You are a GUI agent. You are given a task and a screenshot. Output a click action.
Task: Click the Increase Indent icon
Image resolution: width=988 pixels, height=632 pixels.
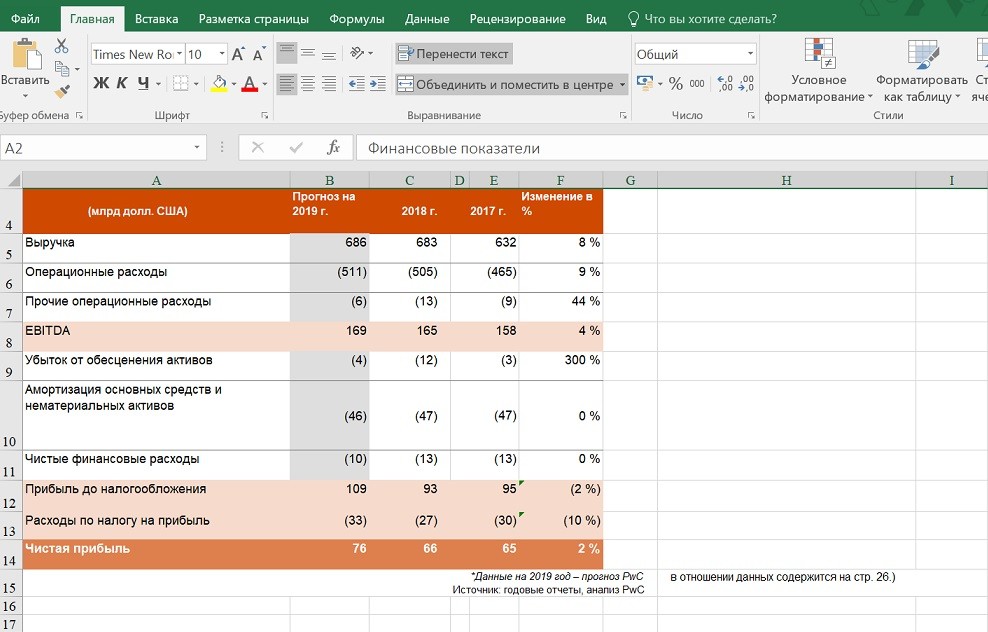click(377, 84)
